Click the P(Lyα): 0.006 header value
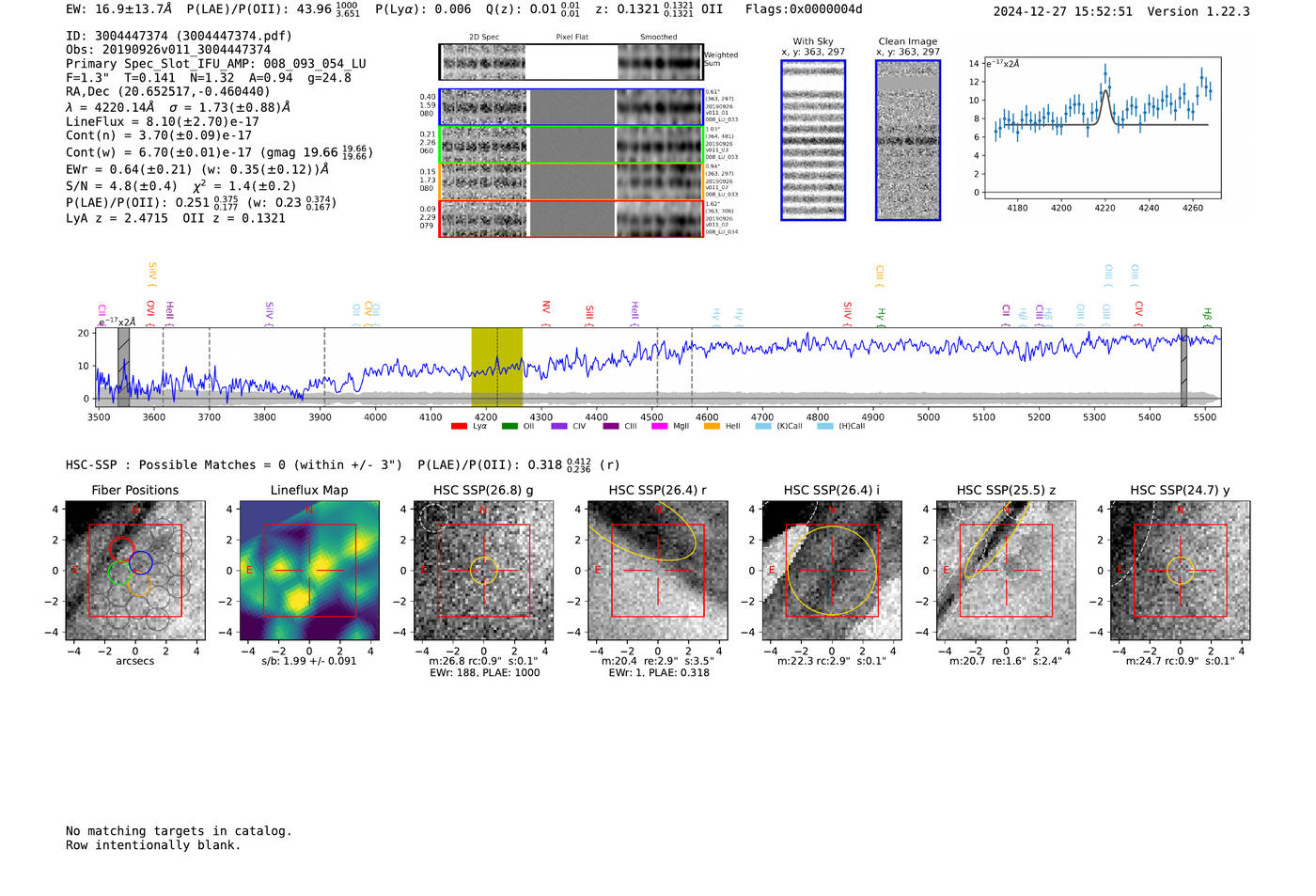The image size is (1316, 896). [423, 9]
